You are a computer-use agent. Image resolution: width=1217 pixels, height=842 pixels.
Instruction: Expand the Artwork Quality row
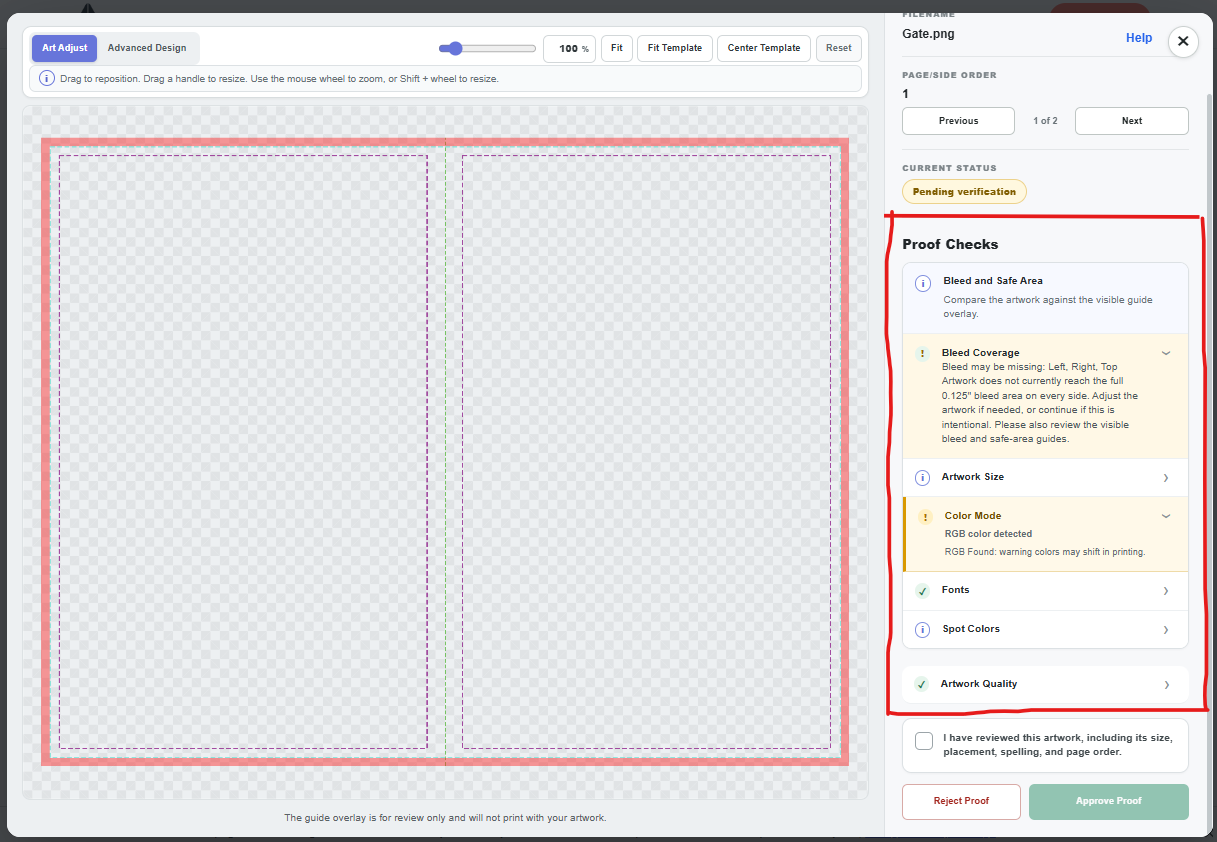pyautogui.click(x=1045, y=685)
